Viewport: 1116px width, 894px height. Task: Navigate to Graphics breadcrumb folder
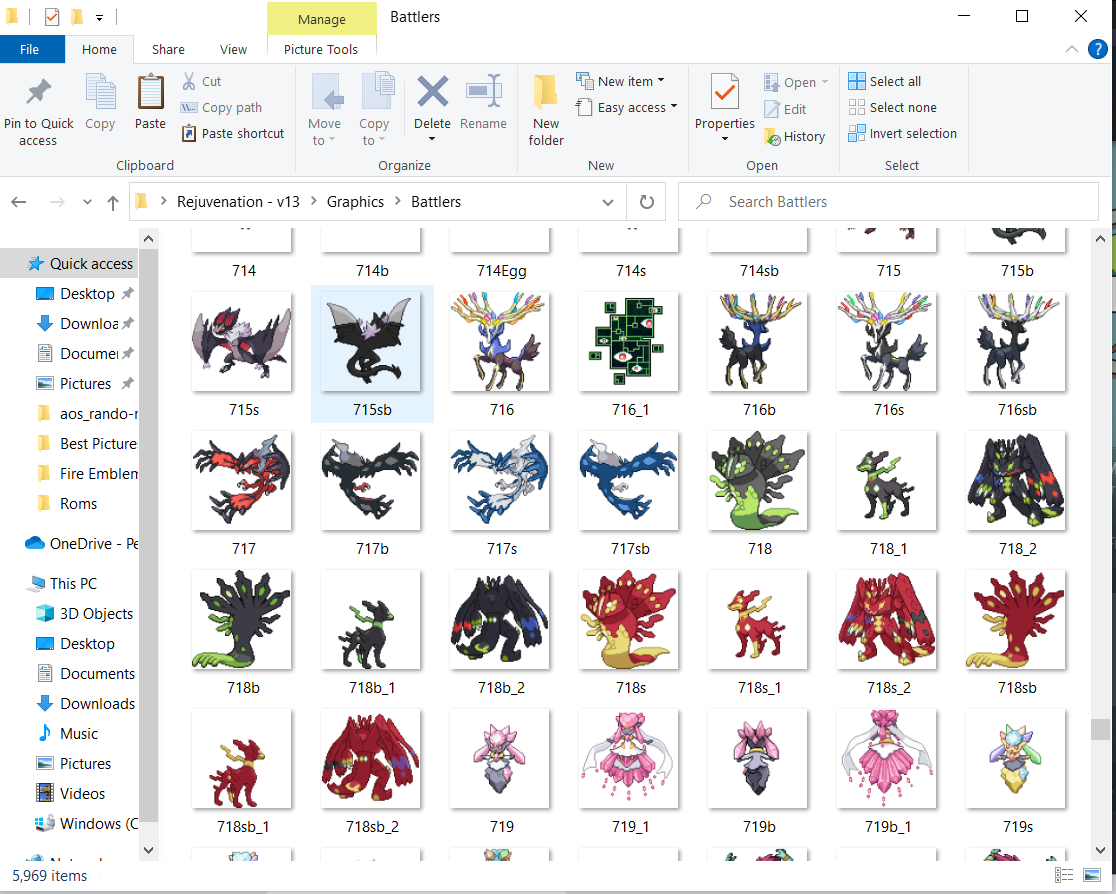pos(355,202)
